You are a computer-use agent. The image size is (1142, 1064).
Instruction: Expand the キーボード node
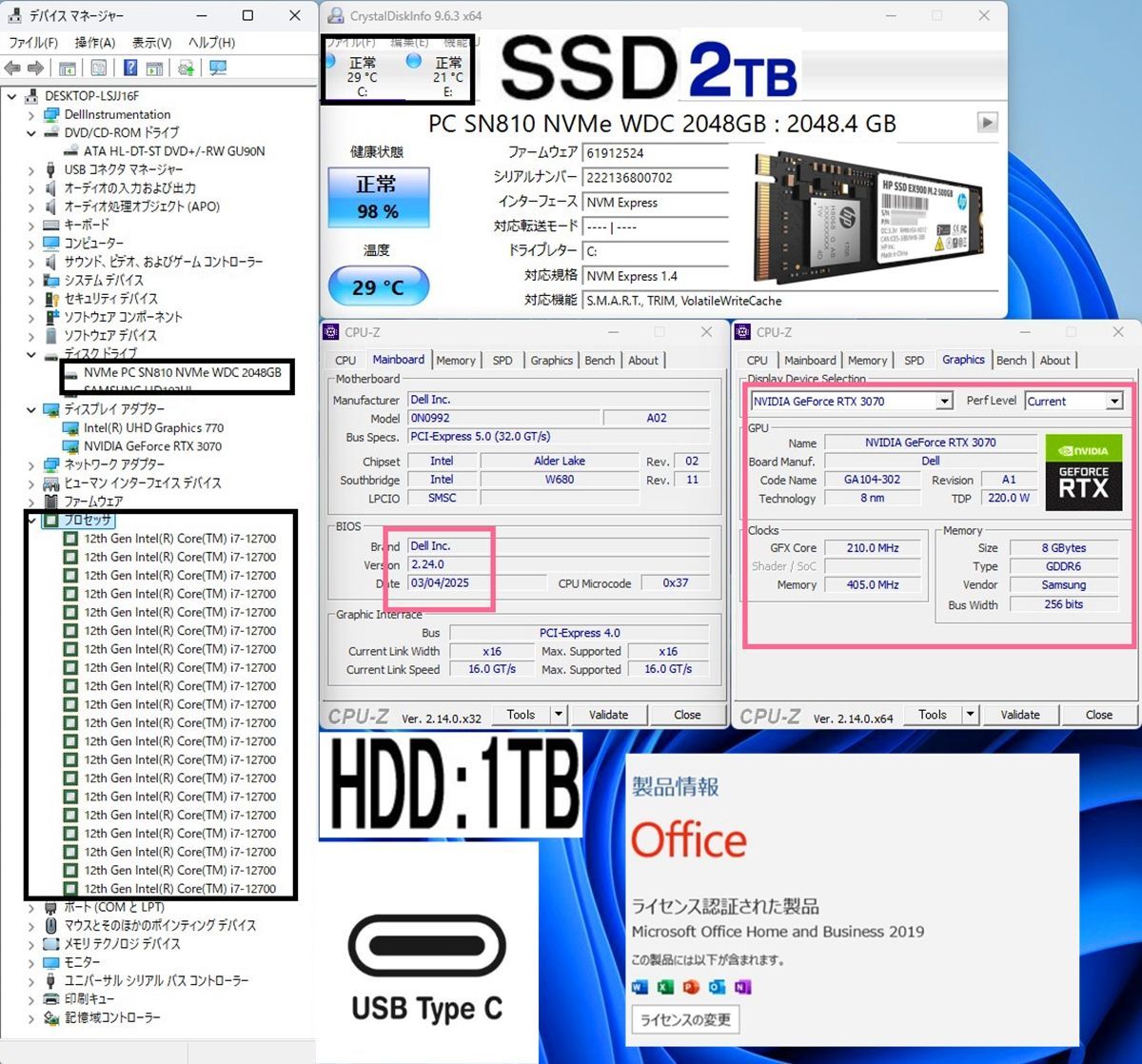coord(30,226)
